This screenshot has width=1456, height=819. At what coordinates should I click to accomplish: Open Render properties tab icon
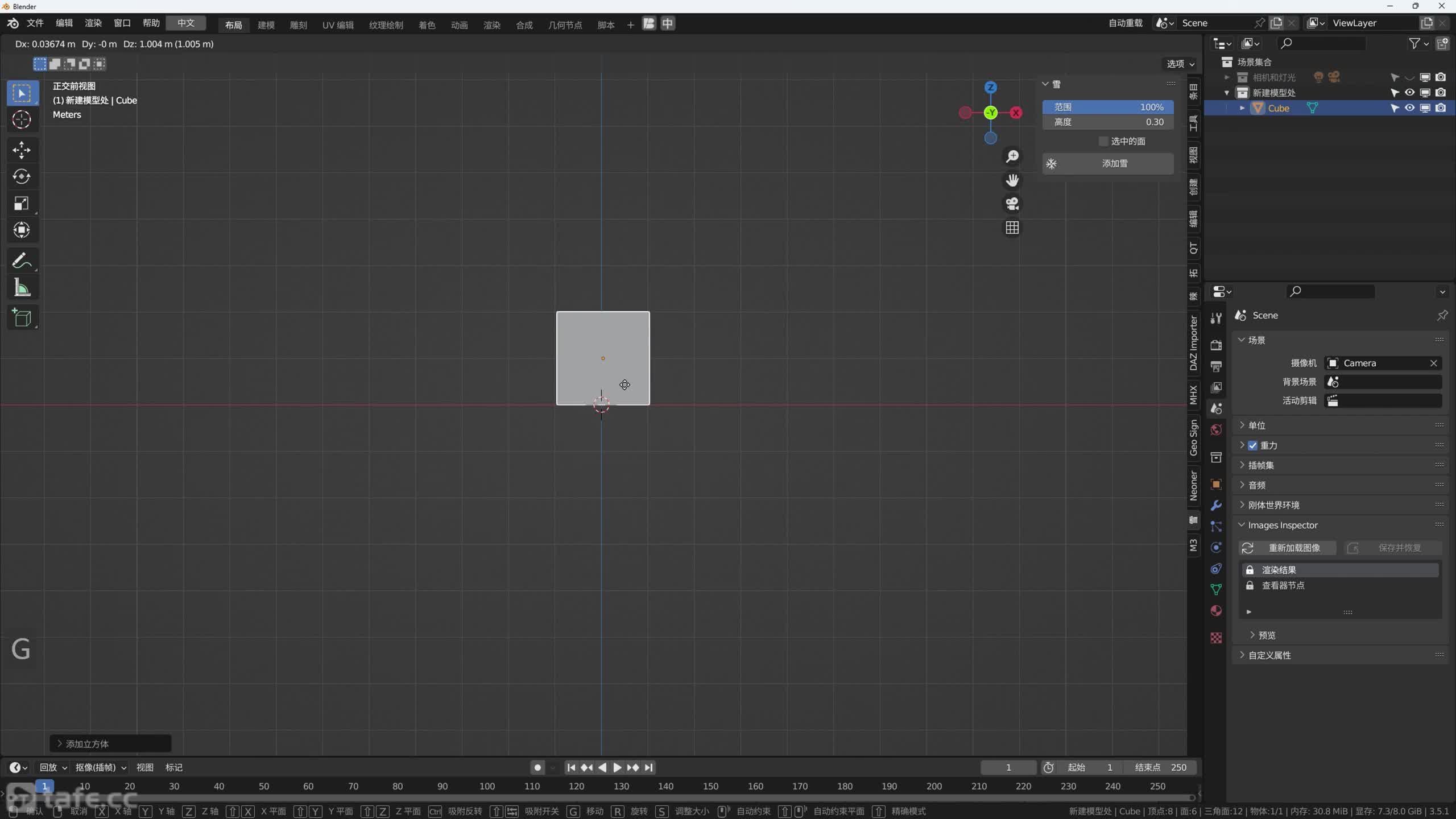coord(1216,345)
